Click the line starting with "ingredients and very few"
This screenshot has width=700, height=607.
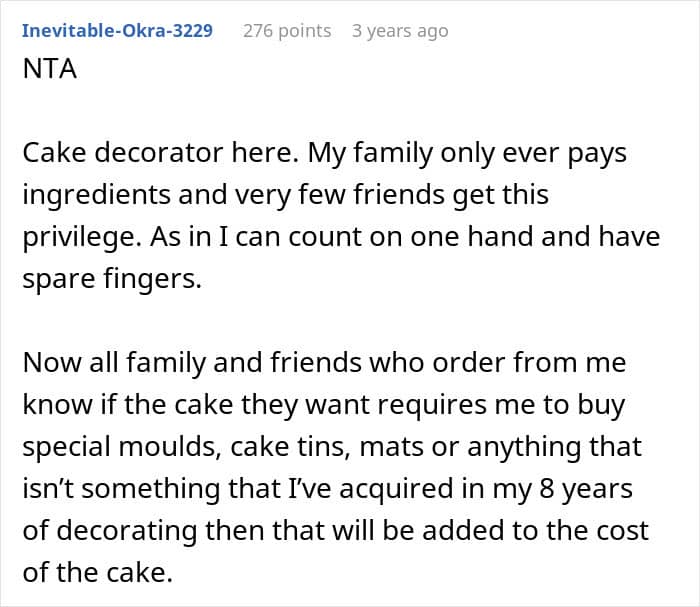pos(285,195)
